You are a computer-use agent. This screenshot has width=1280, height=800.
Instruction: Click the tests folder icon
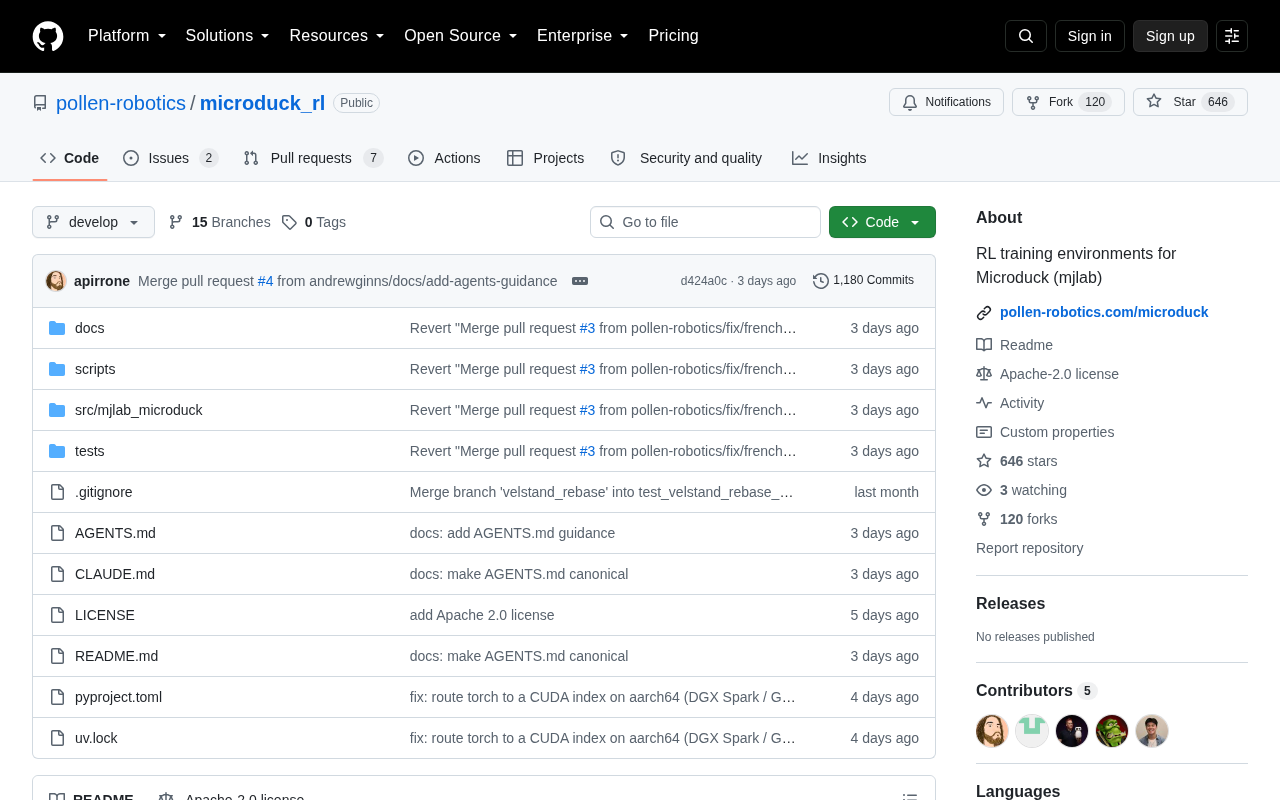click(x=57, y=451)
